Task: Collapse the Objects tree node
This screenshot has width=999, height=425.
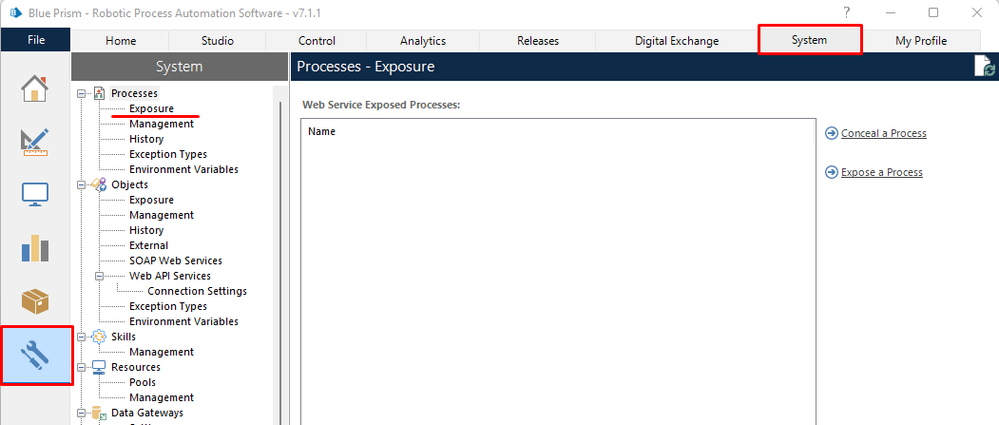Action: click(x=81, y=185)
